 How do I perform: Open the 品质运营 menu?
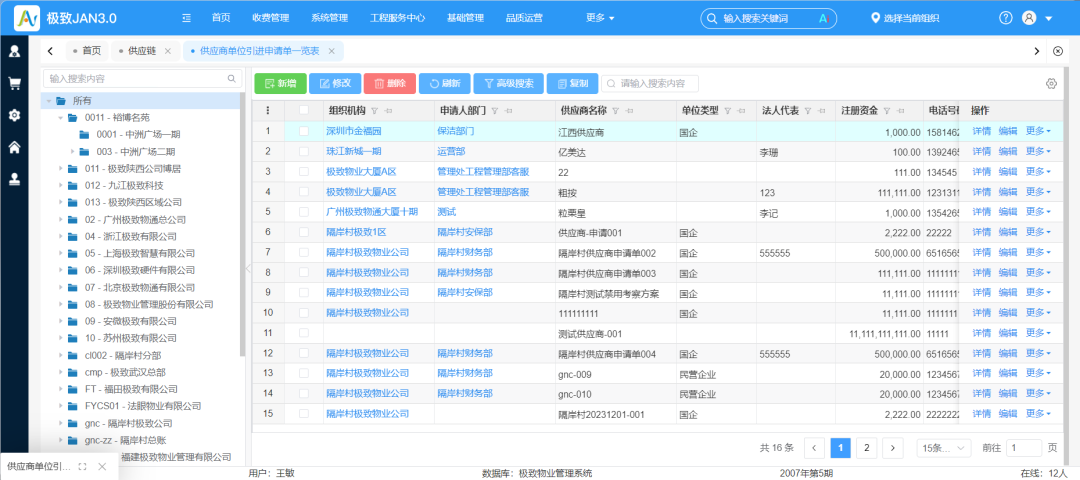(x=523, y=19)
